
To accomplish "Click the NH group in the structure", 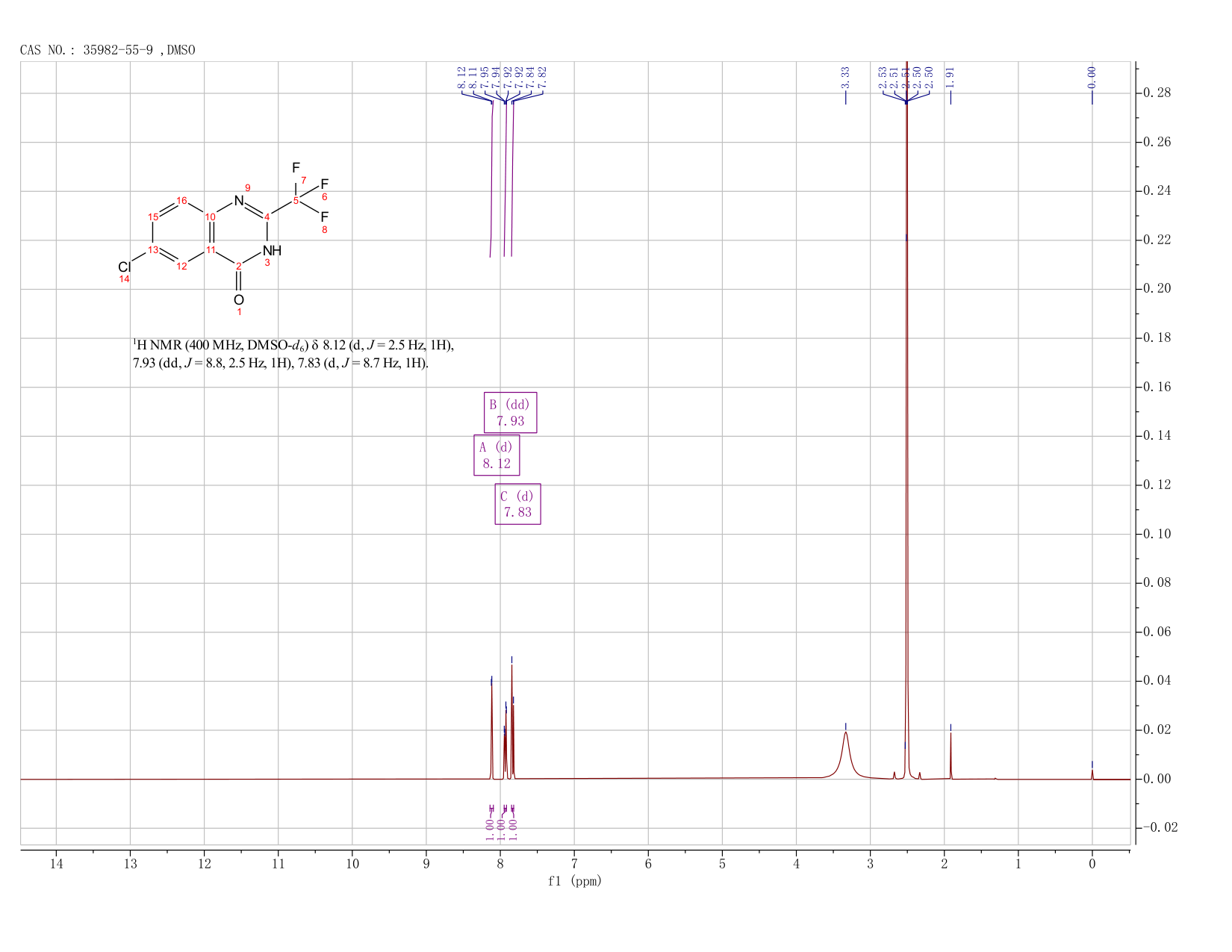I will pos(273,250).
